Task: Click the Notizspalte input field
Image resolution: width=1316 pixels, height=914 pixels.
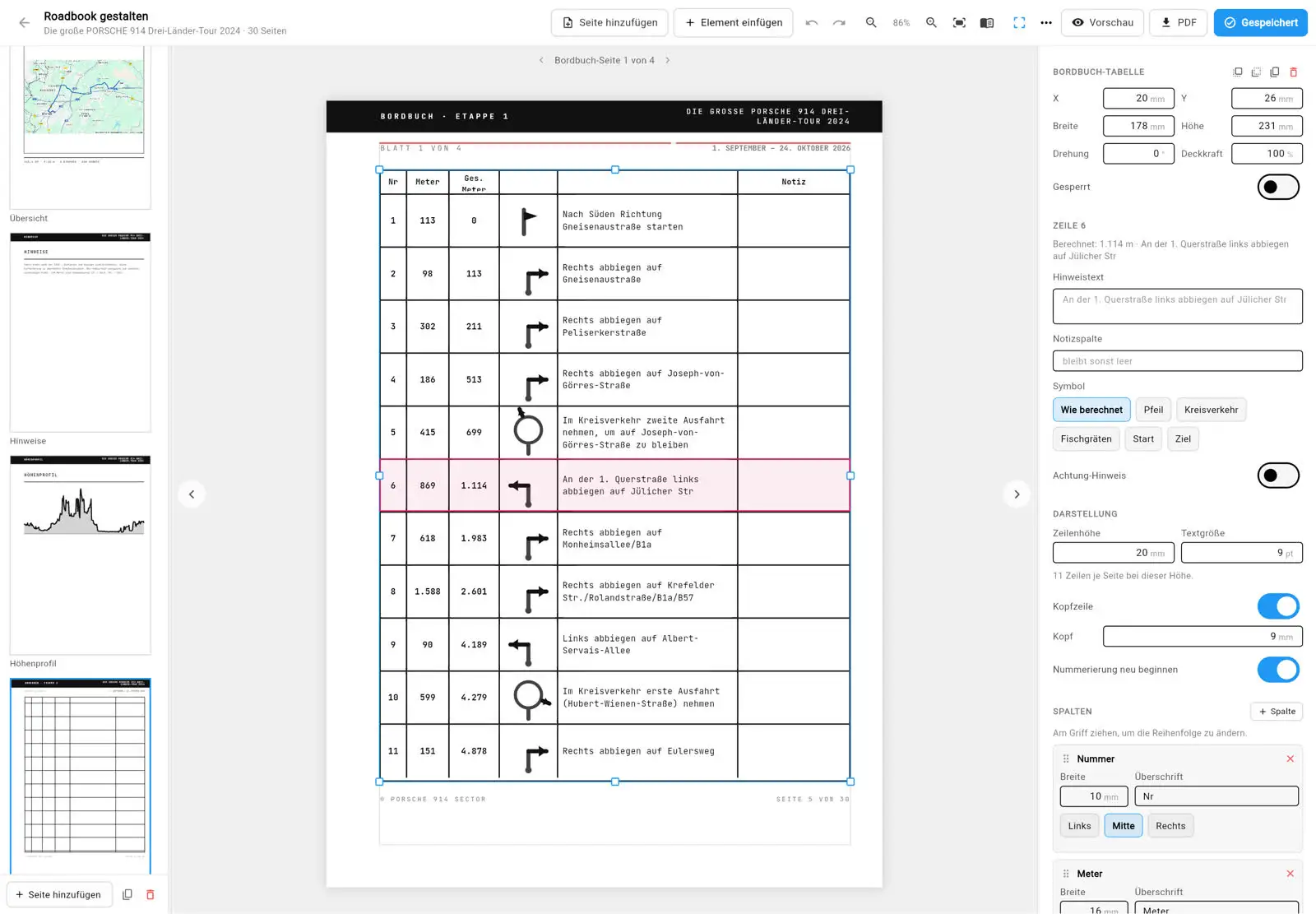Action: click(1177, 361)
